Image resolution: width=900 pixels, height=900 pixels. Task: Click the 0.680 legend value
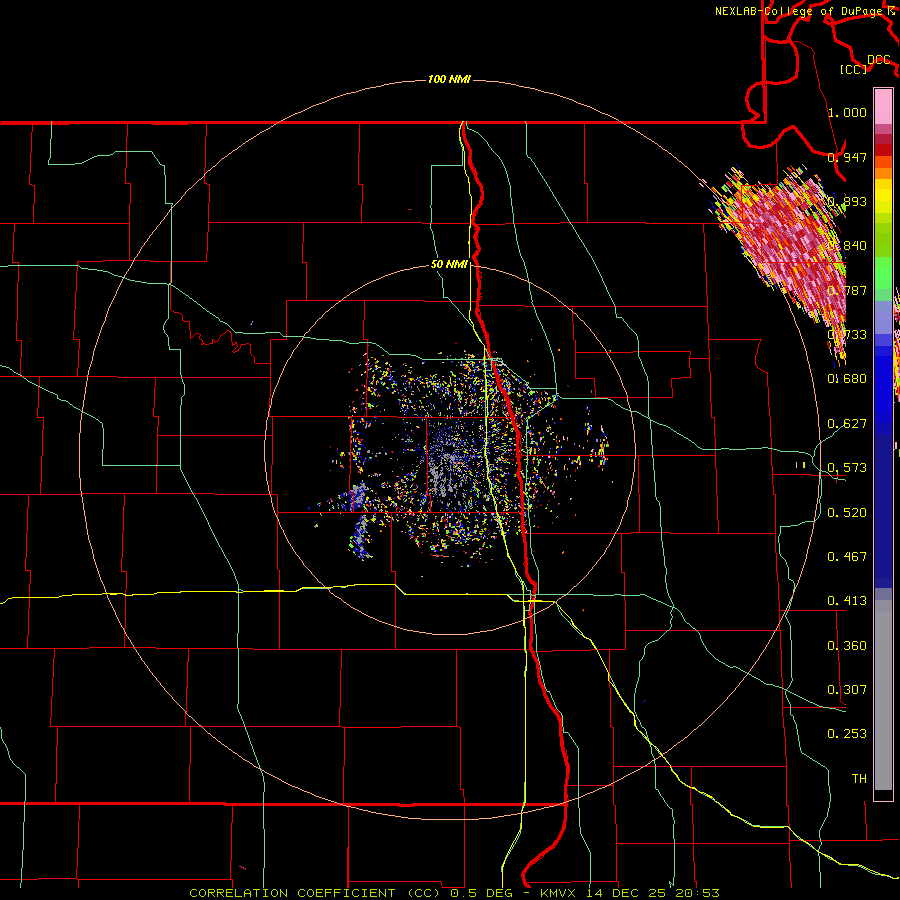847,379
